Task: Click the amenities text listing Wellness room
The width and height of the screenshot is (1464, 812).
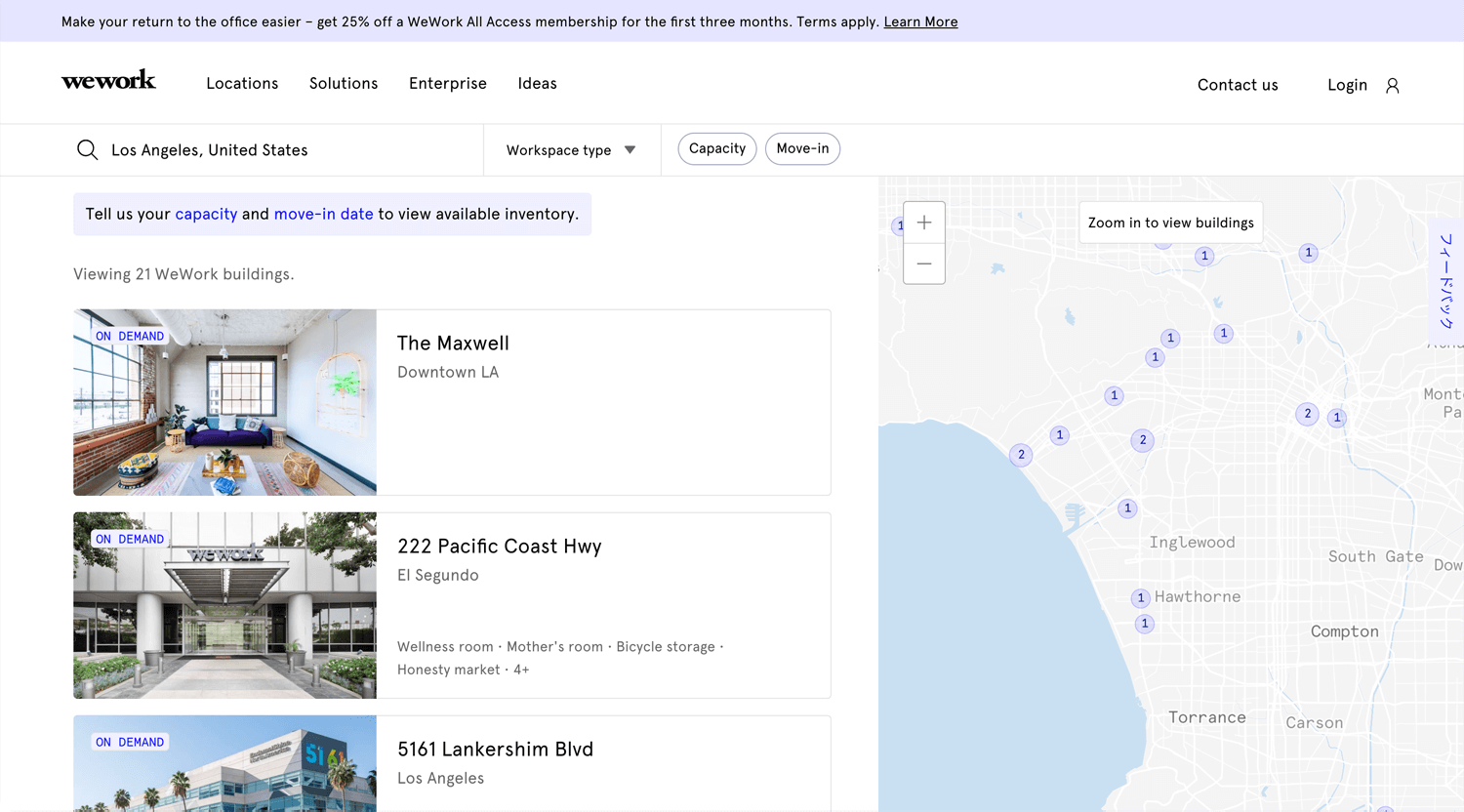Action: (x=560, y=658)
